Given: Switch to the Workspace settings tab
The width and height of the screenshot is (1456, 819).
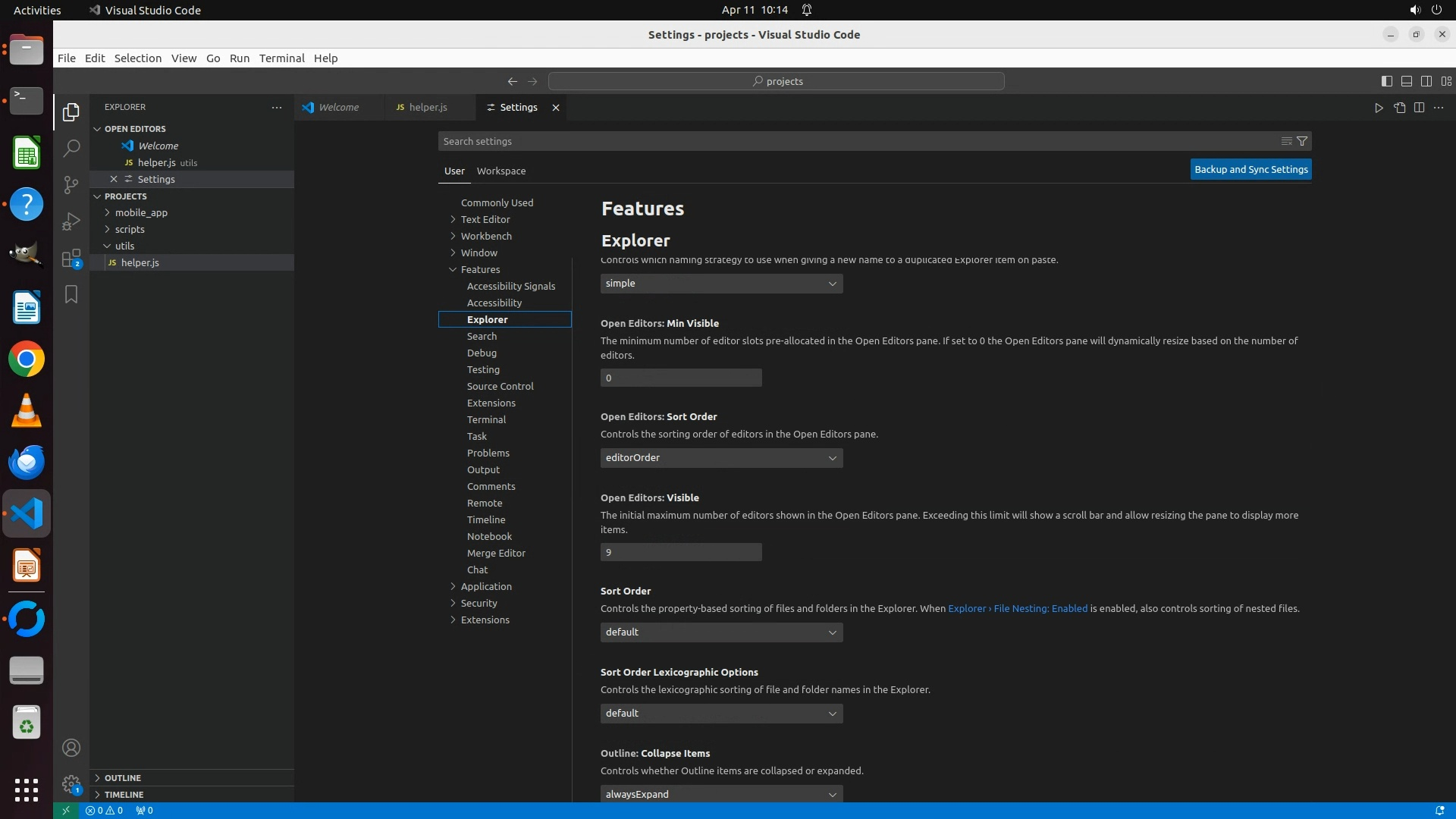Looking at the screenshot, I should pyautogui.click(x=500, y=171).
